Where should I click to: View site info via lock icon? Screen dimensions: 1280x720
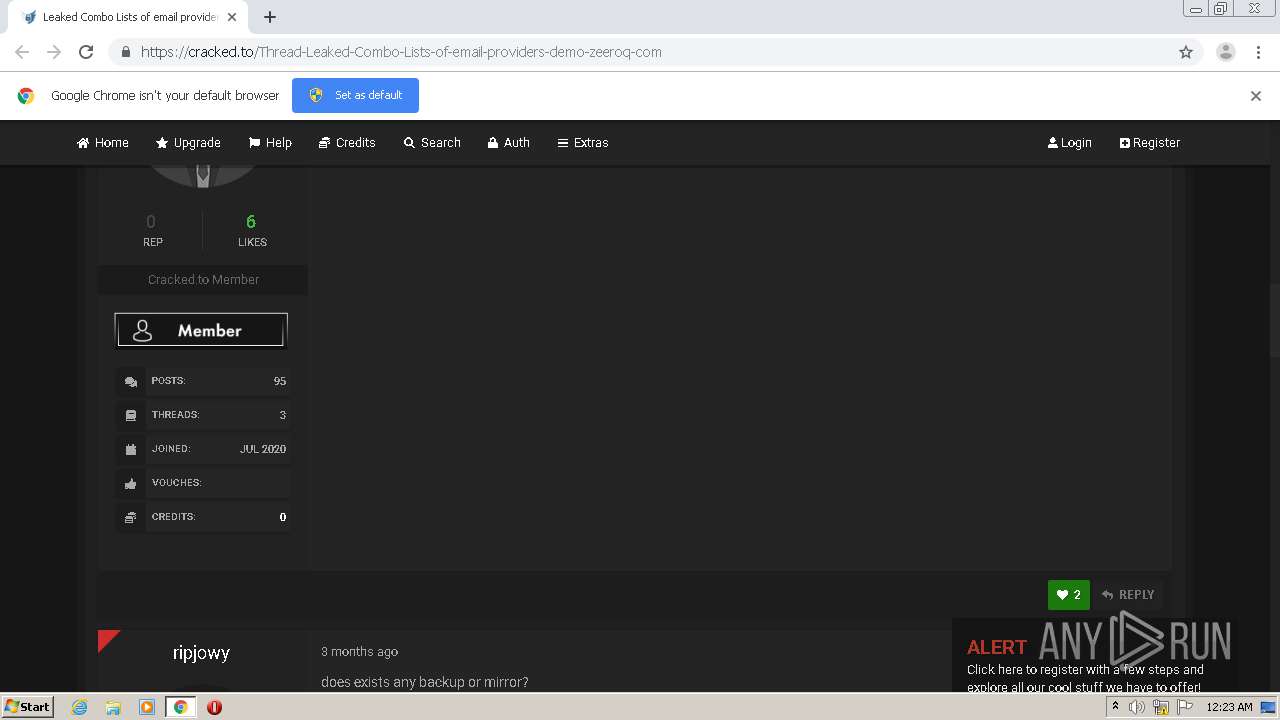[125, 52]
